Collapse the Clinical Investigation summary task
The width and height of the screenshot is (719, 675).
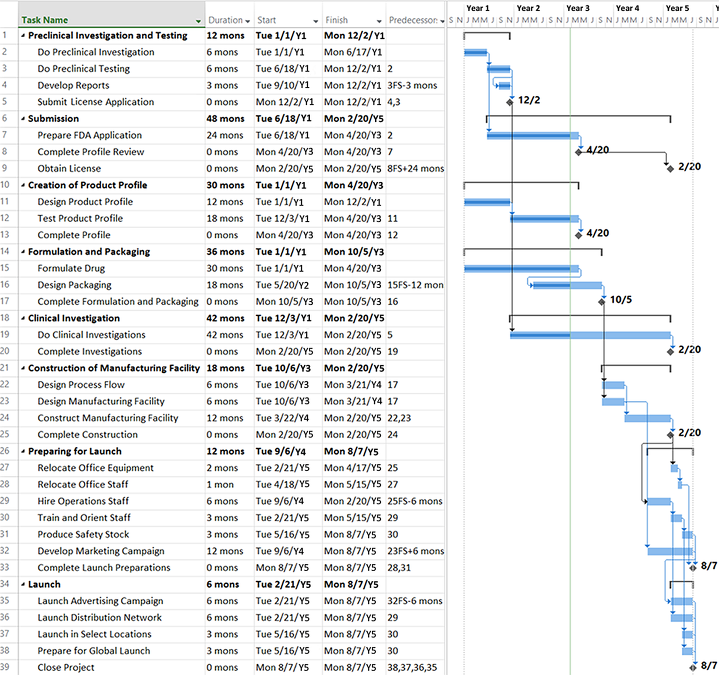coord(23,318)
